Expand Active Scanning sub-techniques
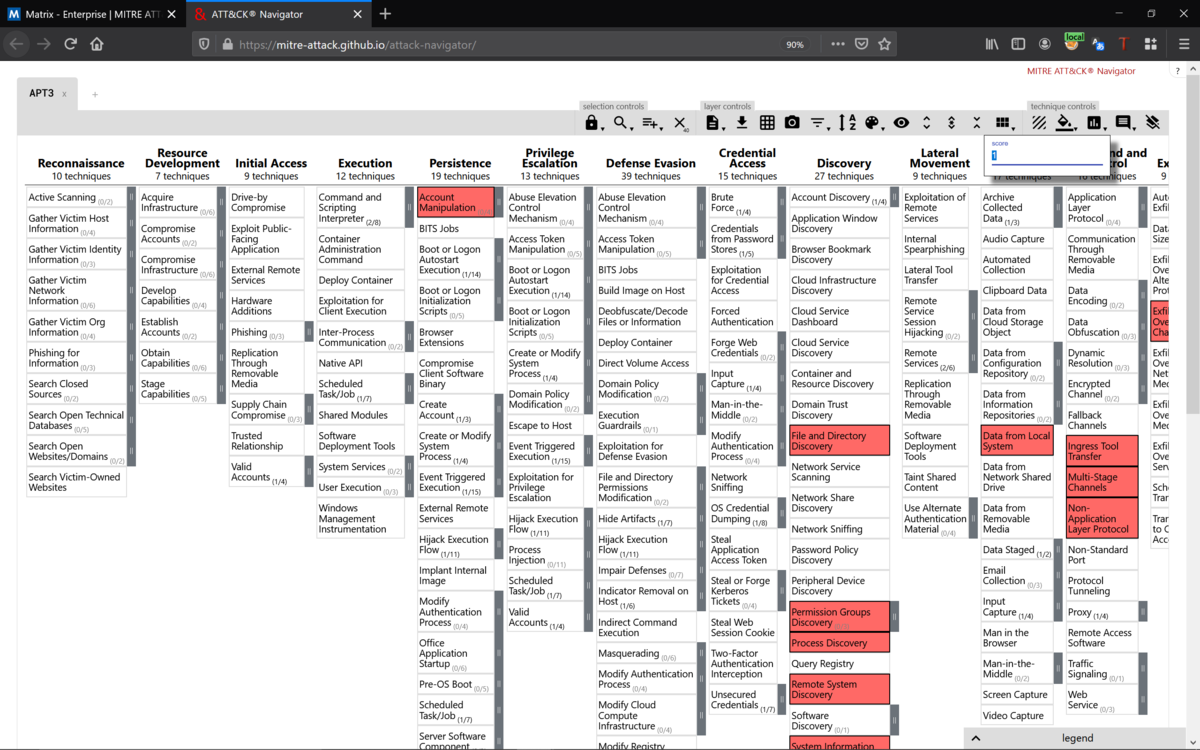The image size is (1200, 750). [x=130, y=198]
